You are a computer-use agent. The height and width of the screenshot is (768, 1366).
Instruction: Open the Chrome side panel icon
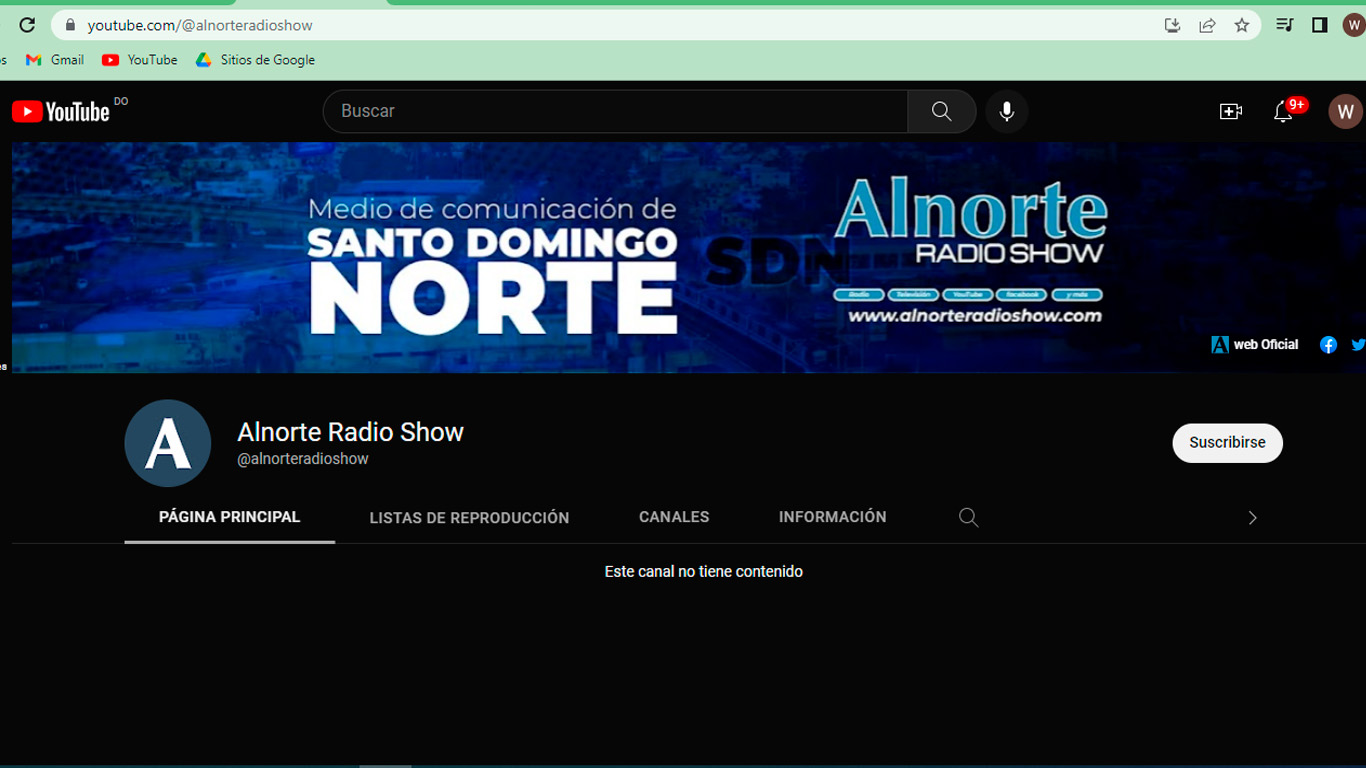pos(1320,25)
